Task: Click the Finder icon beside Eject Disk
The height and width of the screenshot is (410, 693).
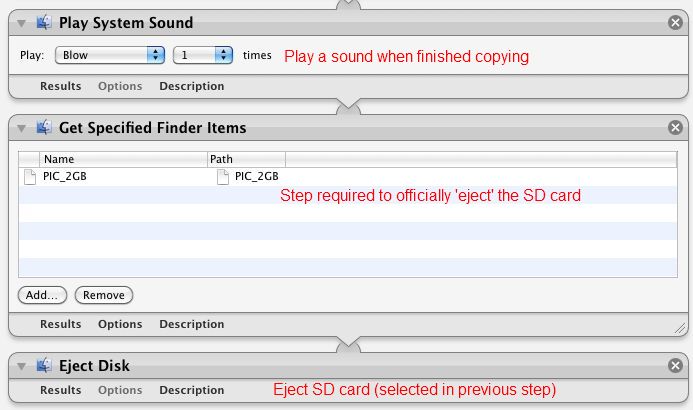Action: tap(44, 365)
